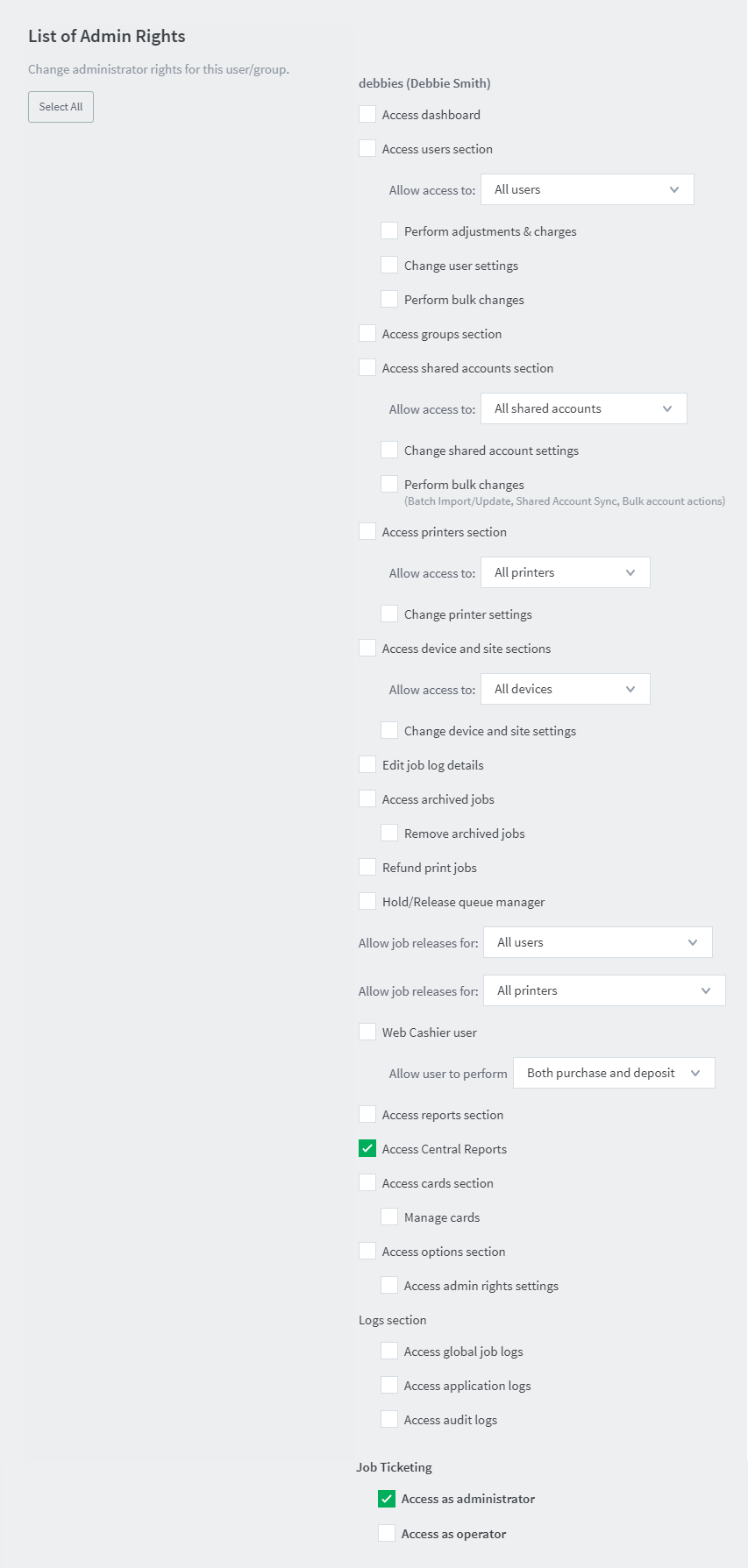
Task: Check Access admin rights settings
Action: coord(389,1285)
